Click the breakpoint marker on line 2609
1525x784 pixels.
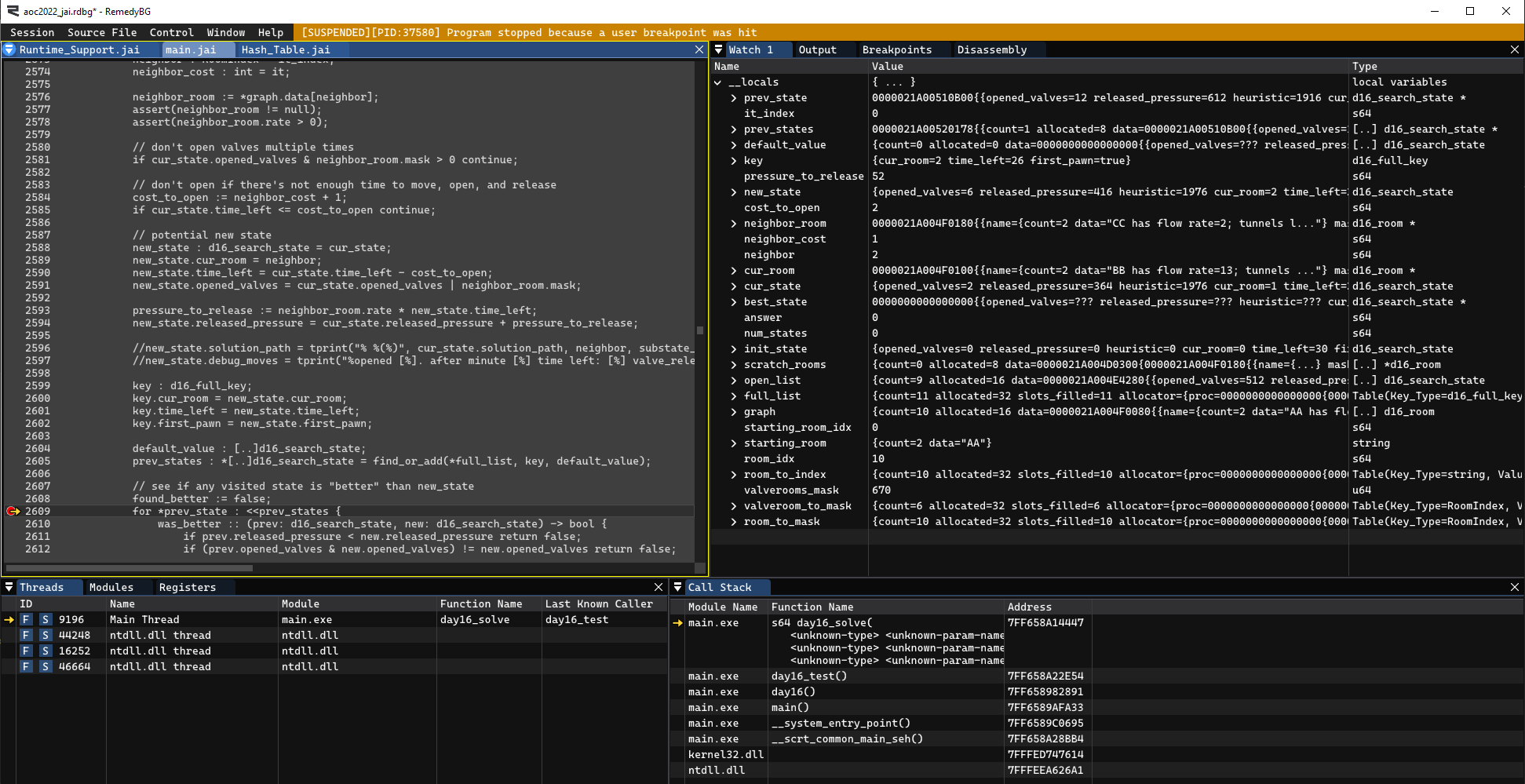point(13,512)
